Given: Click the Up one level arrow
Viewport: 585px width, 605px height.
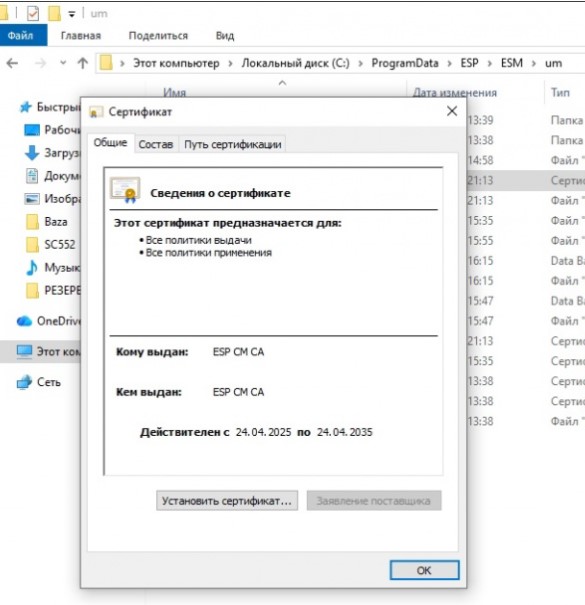Looking at the screenshot, I should [83, 63].
